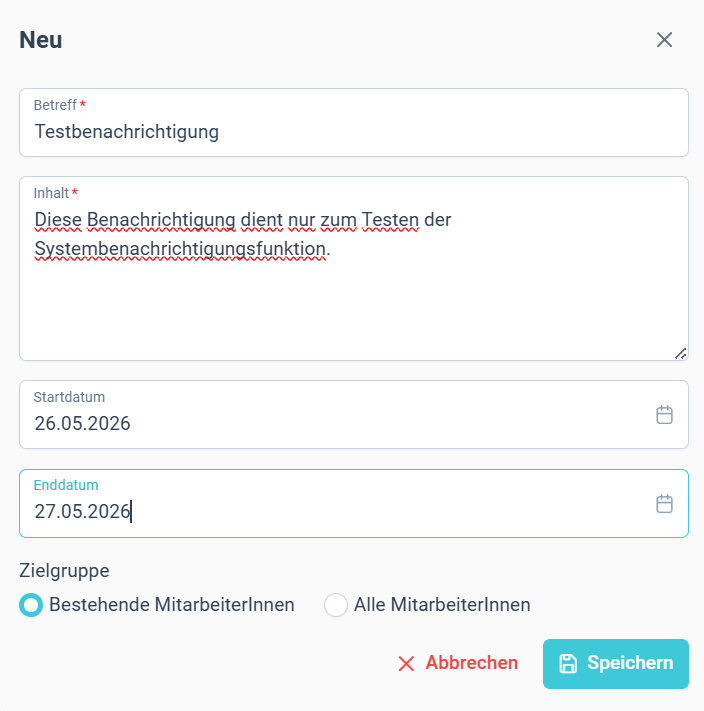The image size is (704, 711).
Task: Click the red X icon beside Abbrechen
Action: coord(406,663)
